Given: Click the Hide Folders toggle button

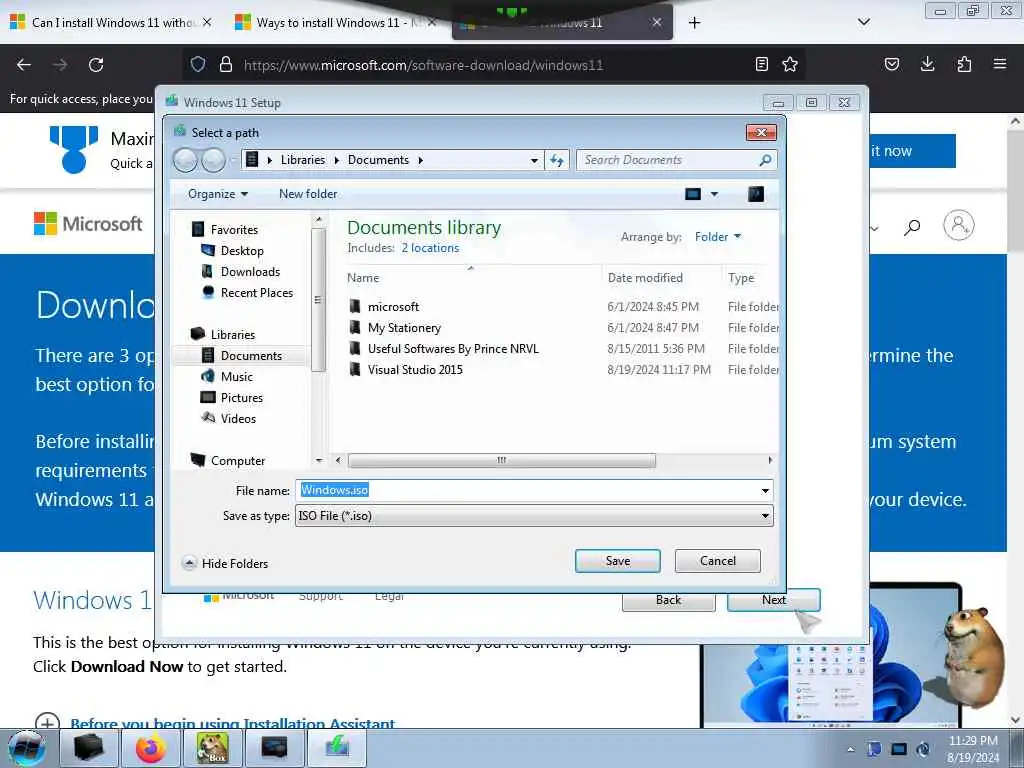Looking at the screenshot, I should coord(225,564).
